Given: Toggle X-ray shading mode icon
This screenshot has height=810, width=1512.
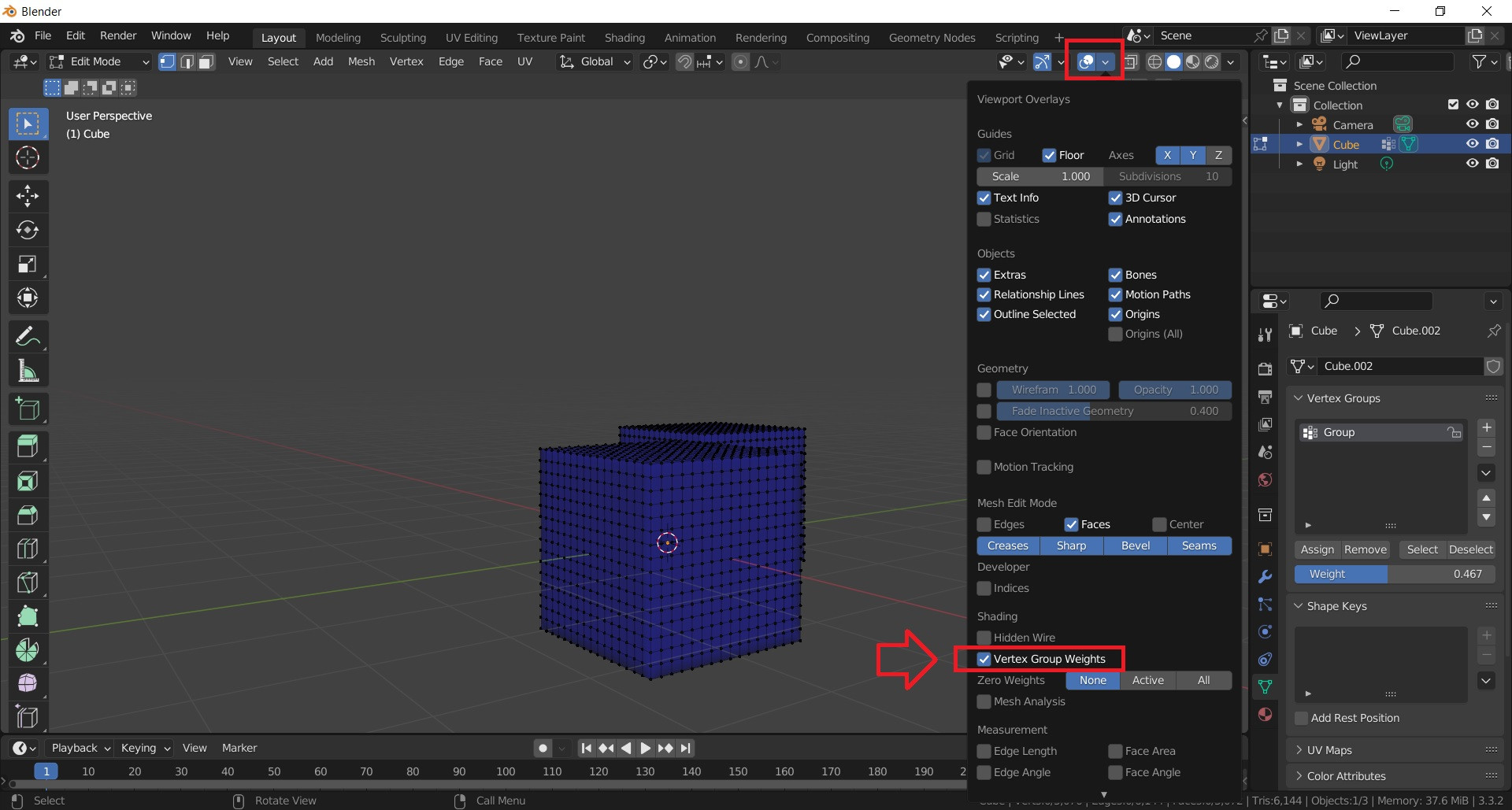Looking at the screenshot, I should coord(1132,61).
